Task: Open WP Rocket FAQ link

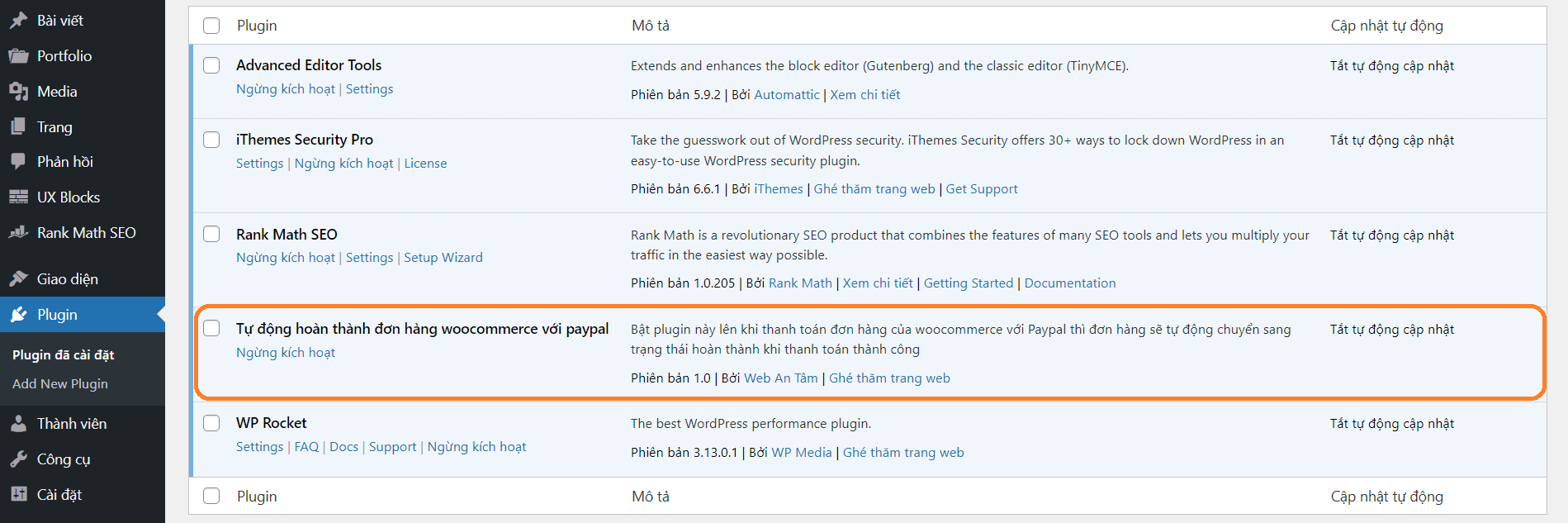Action: pyautogui.click(x=306, y=447)
